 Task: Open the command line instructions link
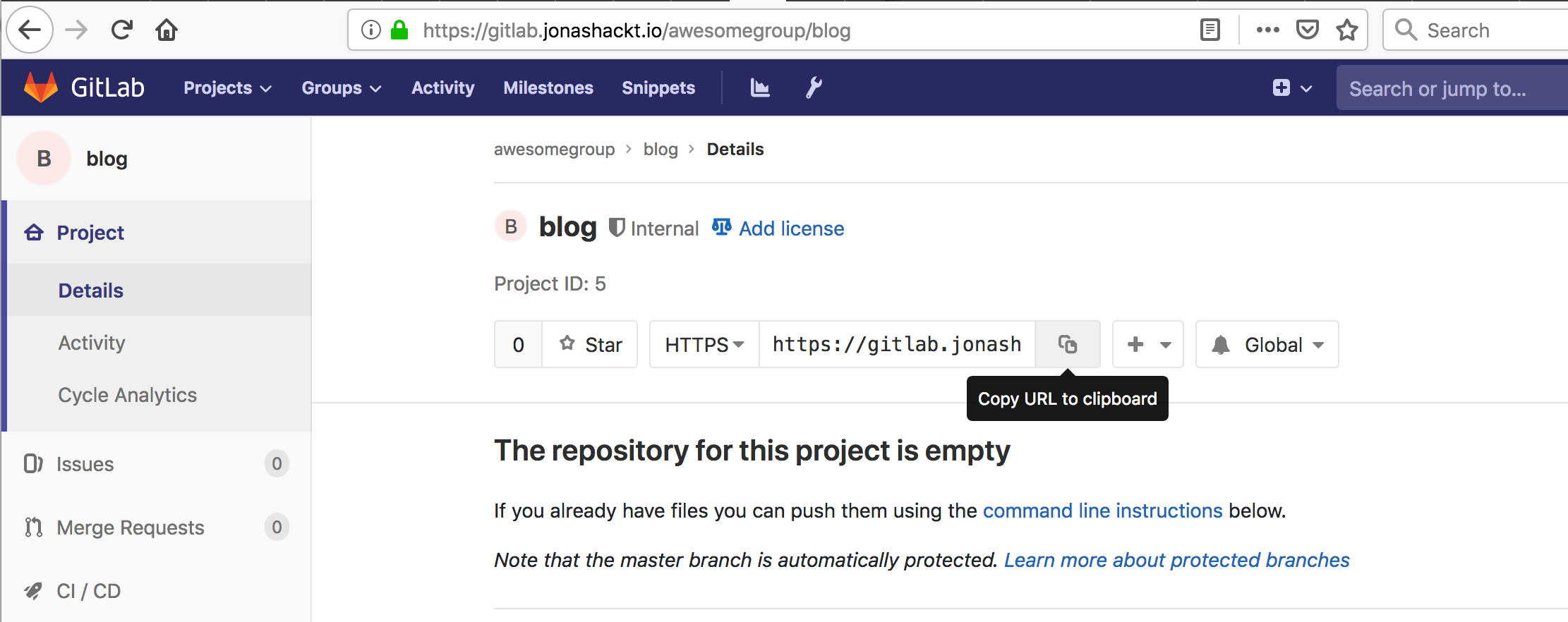(1103, 511)
